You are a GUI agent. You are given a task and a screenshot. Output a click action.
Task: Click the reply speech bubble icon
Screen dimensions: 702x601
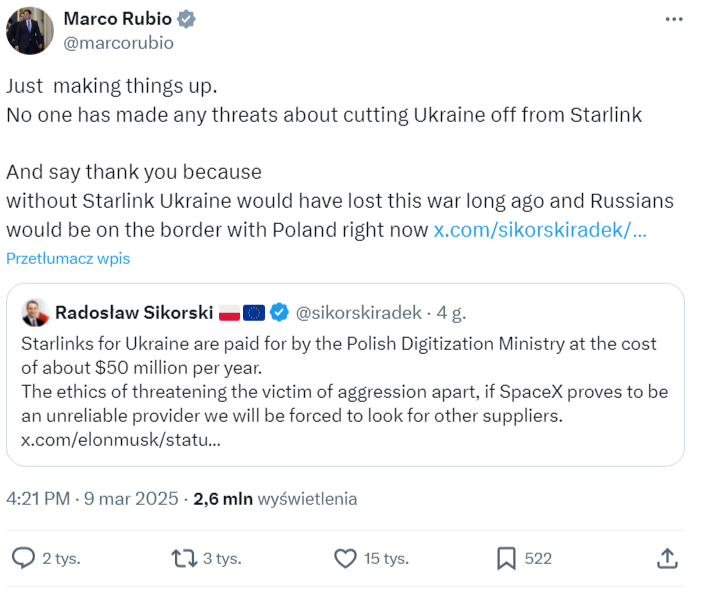tap(22, 558)
